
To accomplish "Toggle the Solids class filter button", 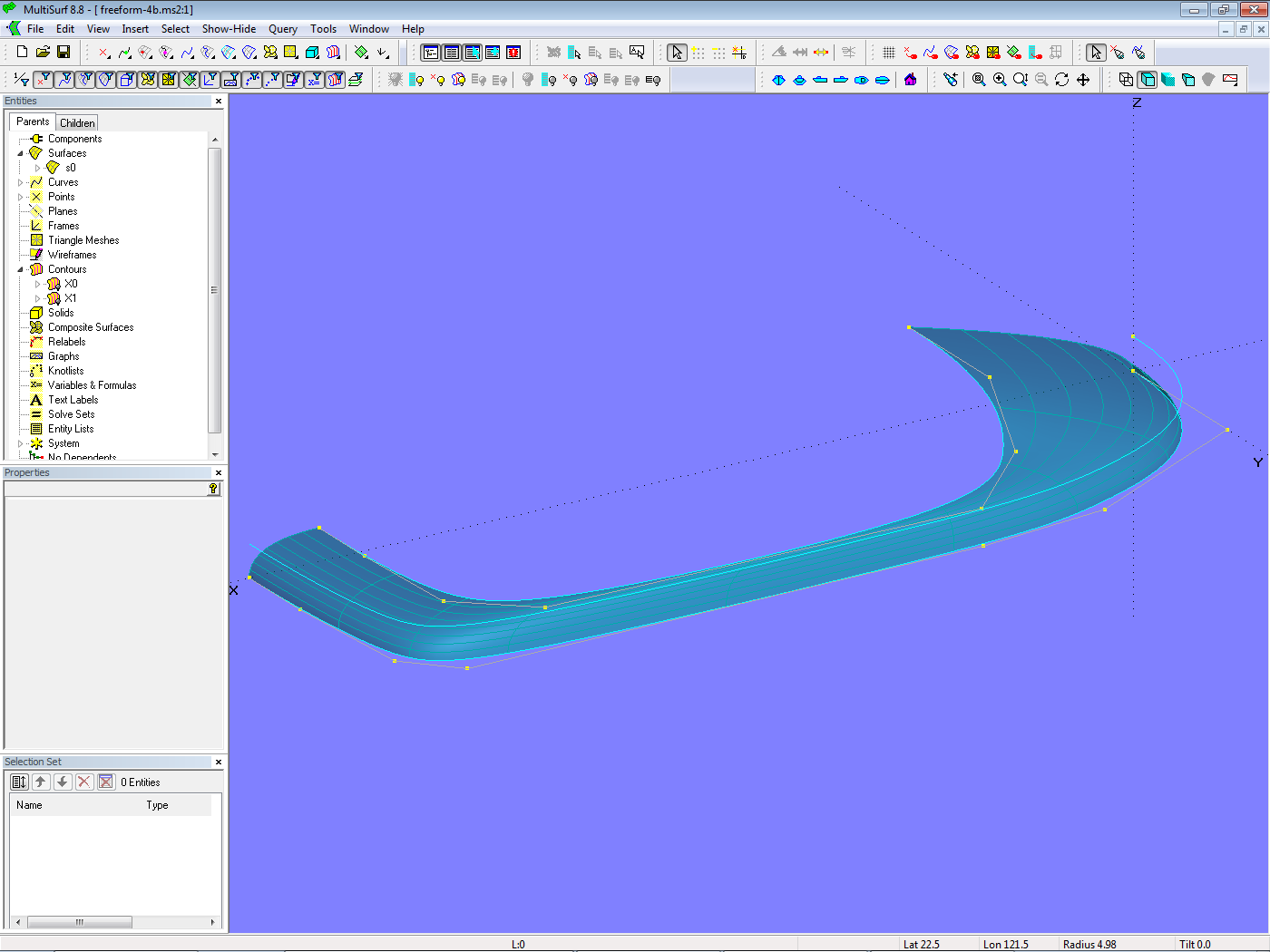I will [x=127, y=80].
